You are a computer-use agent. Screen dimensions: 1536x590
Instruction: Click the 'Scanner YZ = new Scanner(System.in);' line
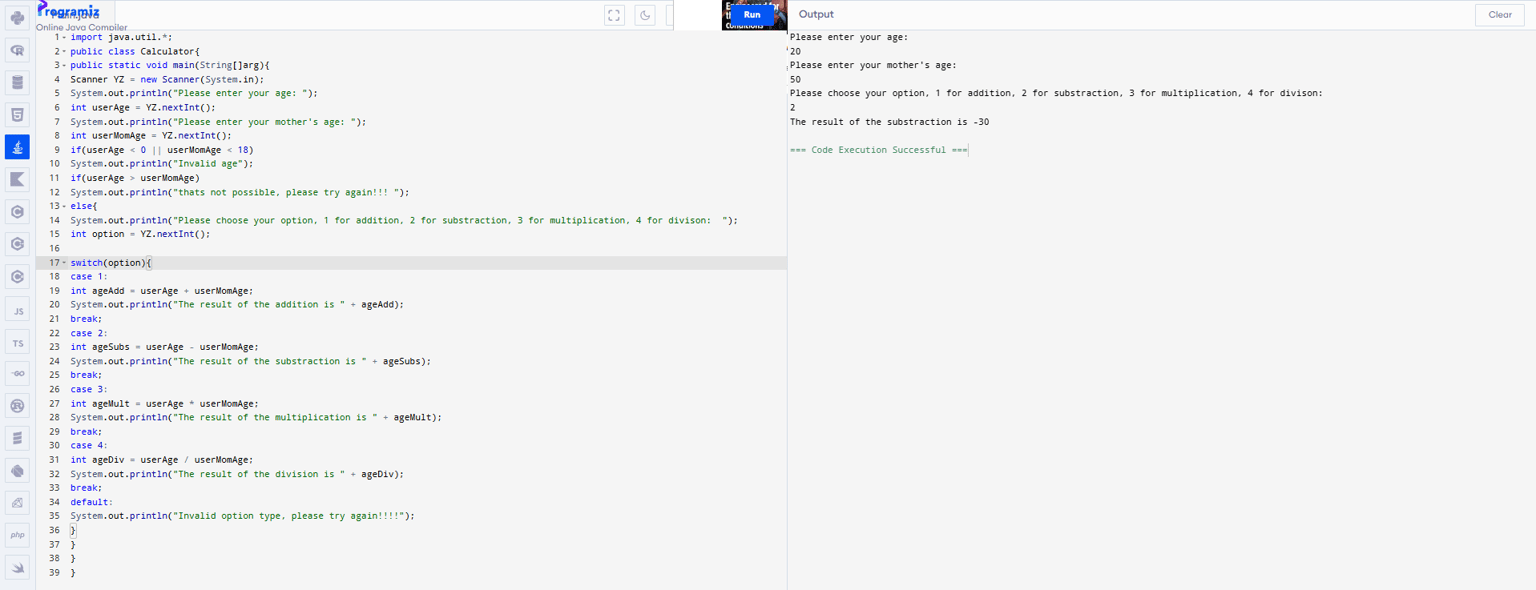167,79
